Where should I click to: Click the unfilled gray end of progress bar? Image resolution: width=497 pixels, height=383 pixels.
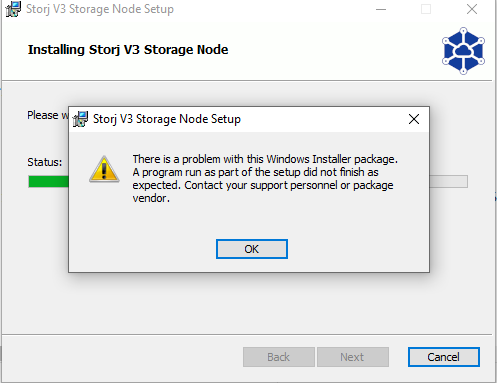click(449, 182)
